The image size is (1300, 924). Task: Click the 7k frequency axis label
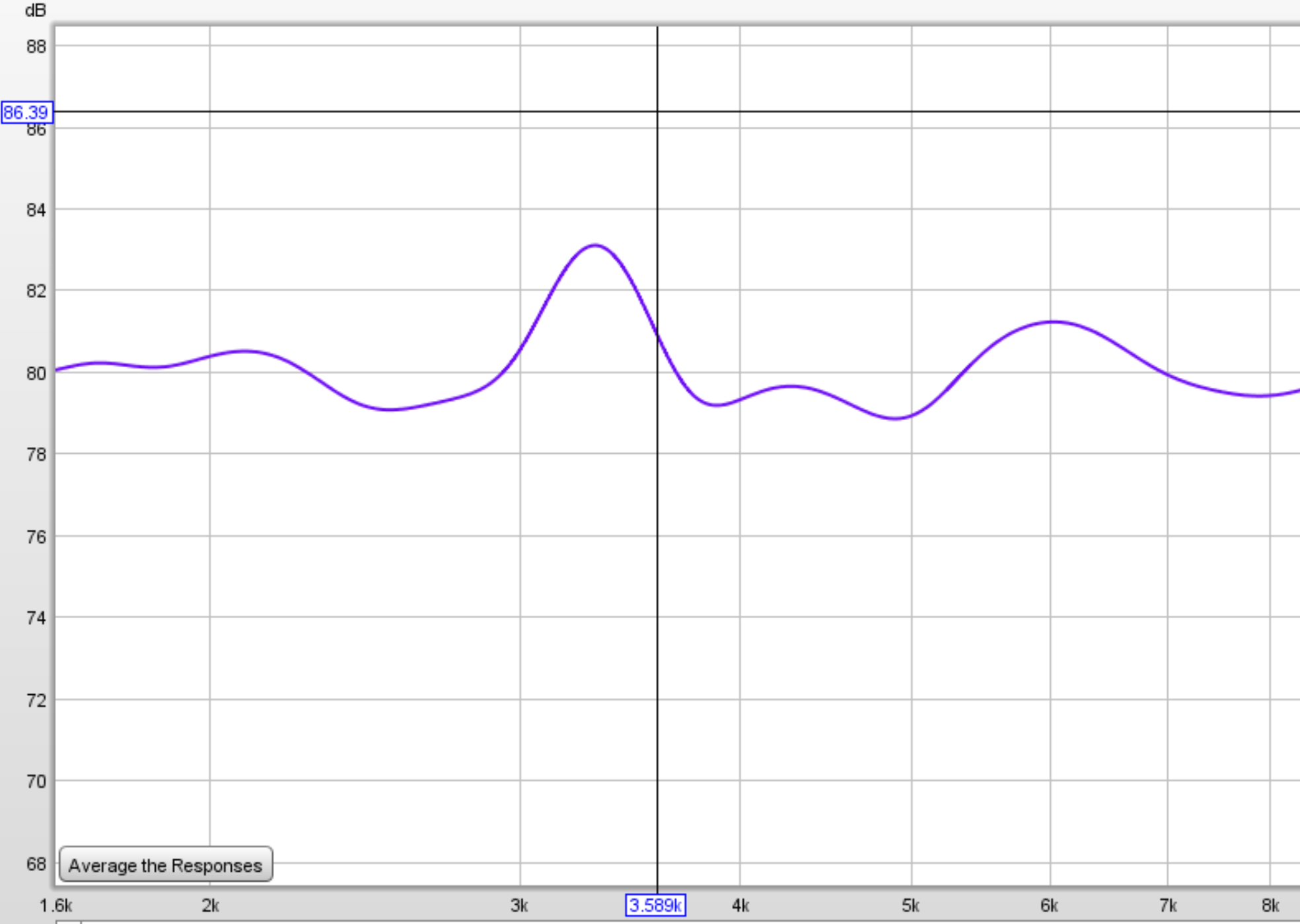[1168, 906]
